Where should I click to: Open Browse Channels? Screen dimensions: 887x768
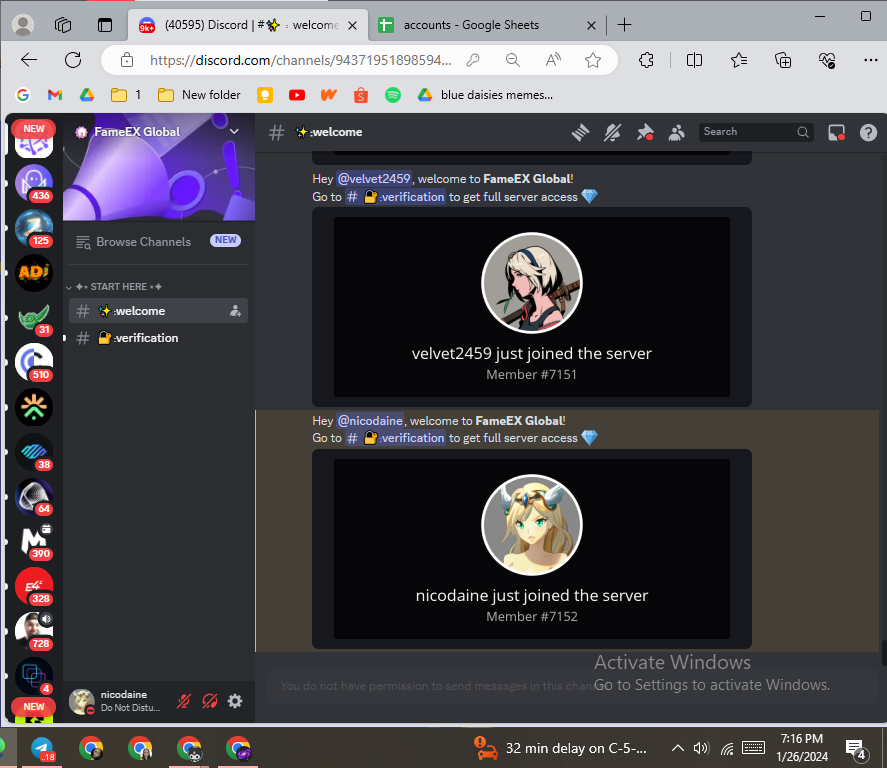[158, 241]
